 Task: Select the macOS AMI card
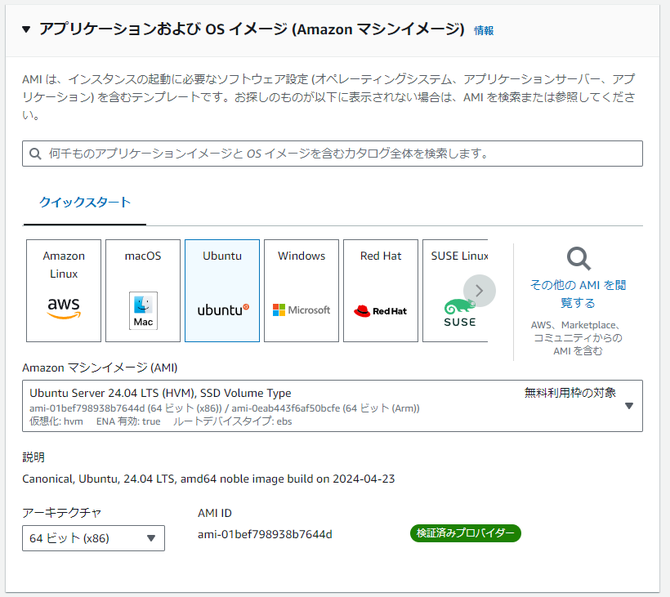143,291
